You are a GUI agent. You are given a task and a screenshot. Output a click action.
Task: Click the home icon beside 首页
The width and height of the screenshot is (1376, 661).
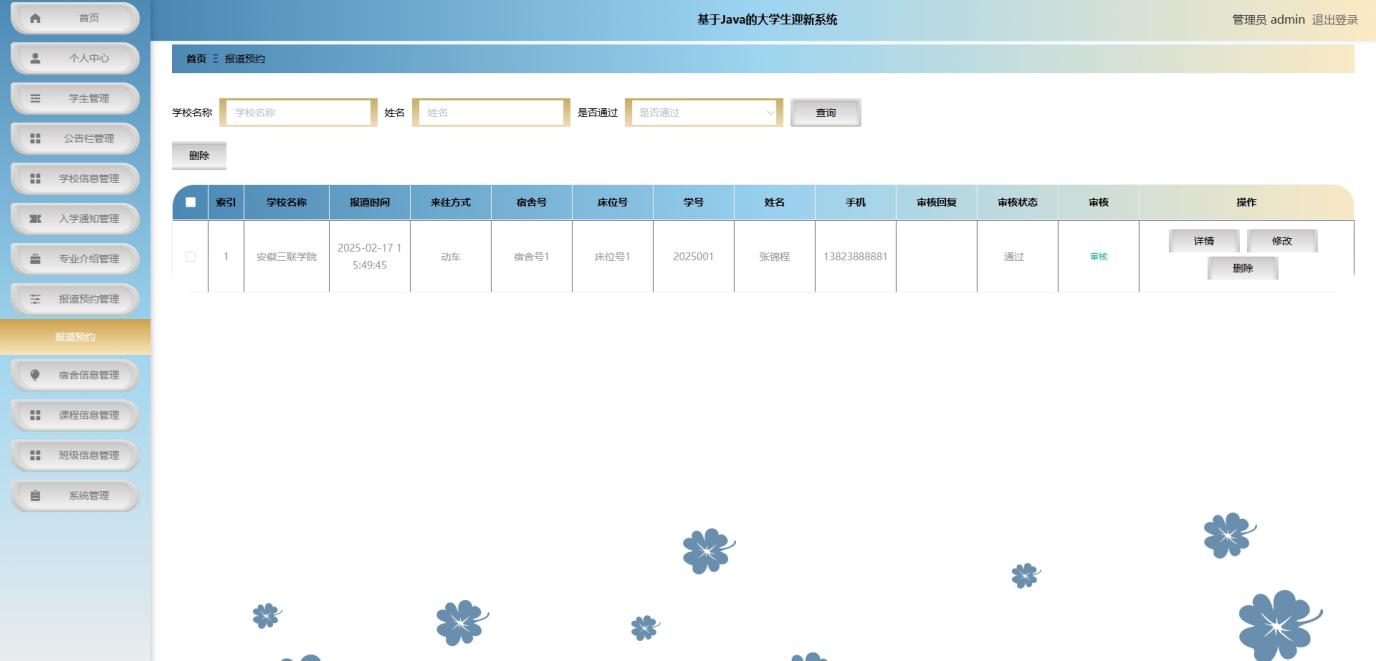pos(35,17)
